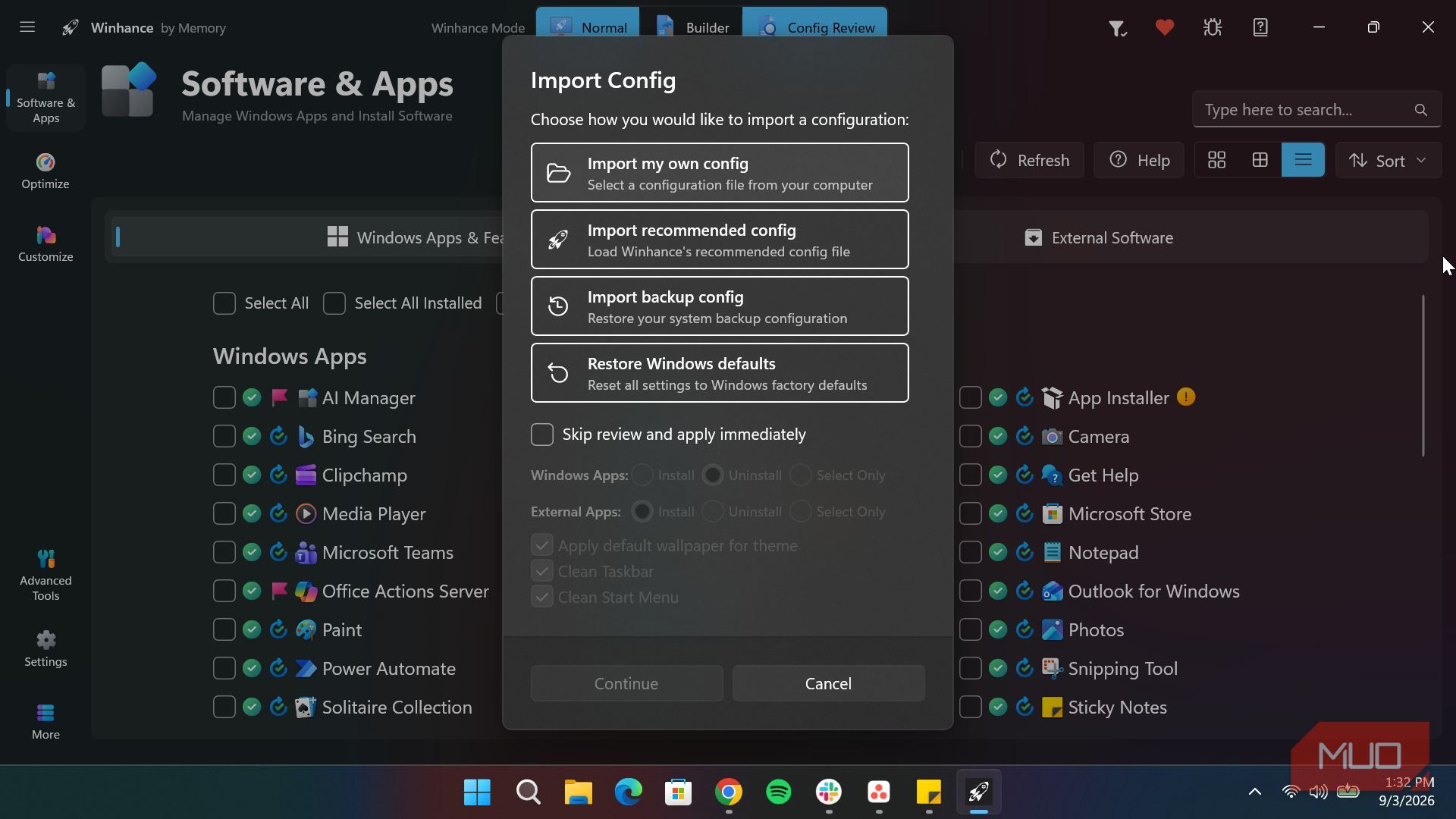Switch to list view layout
Viewport: 1456px width, 819px height.
[1303, 160]
